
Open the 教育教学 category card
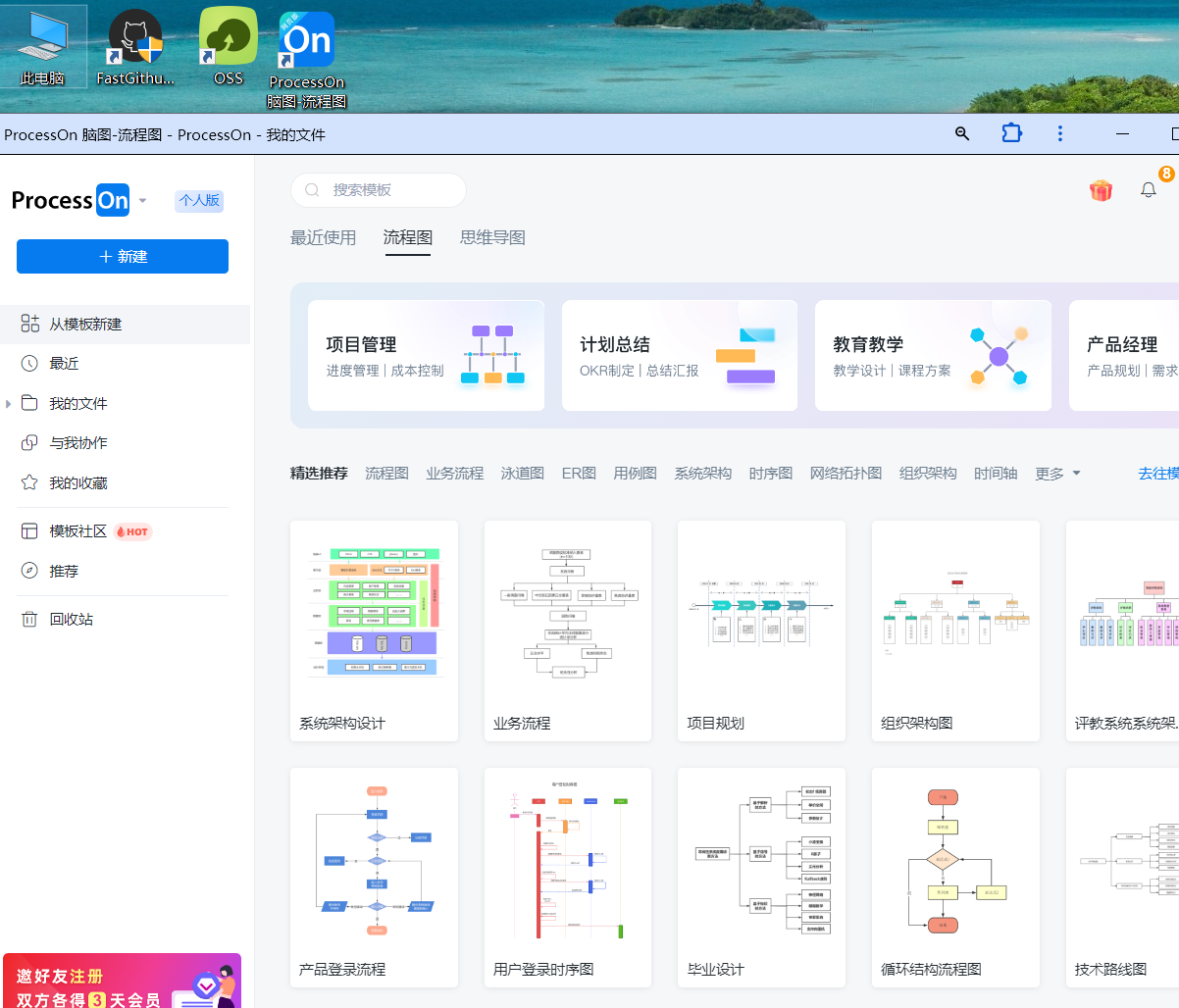coord(933,355)
